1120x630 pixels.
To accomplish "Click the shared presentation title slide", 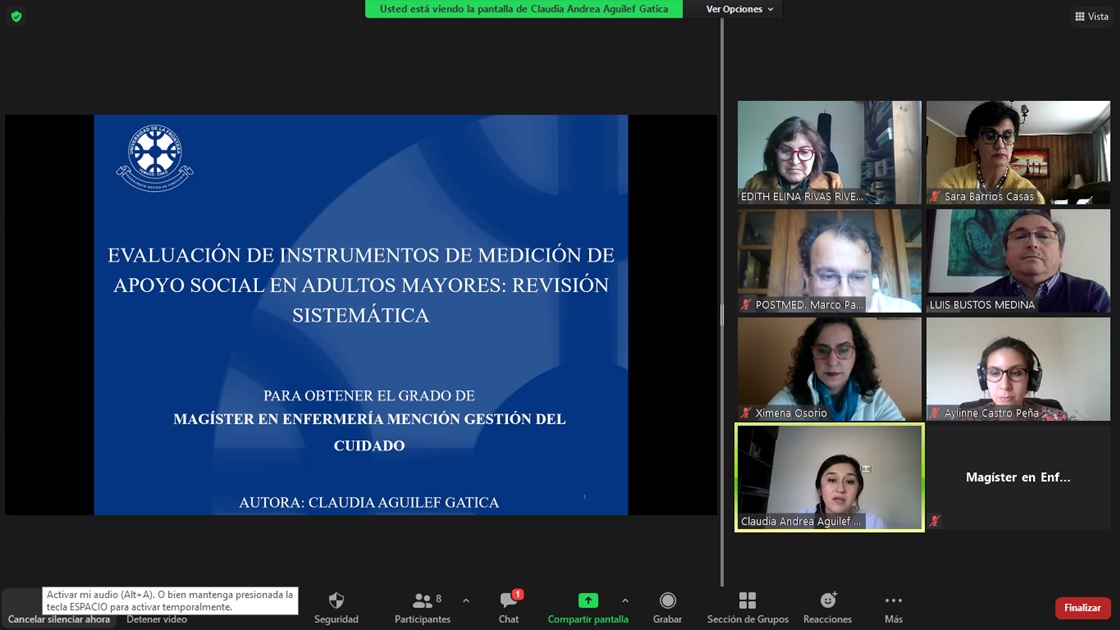I will tap(361, 315).
